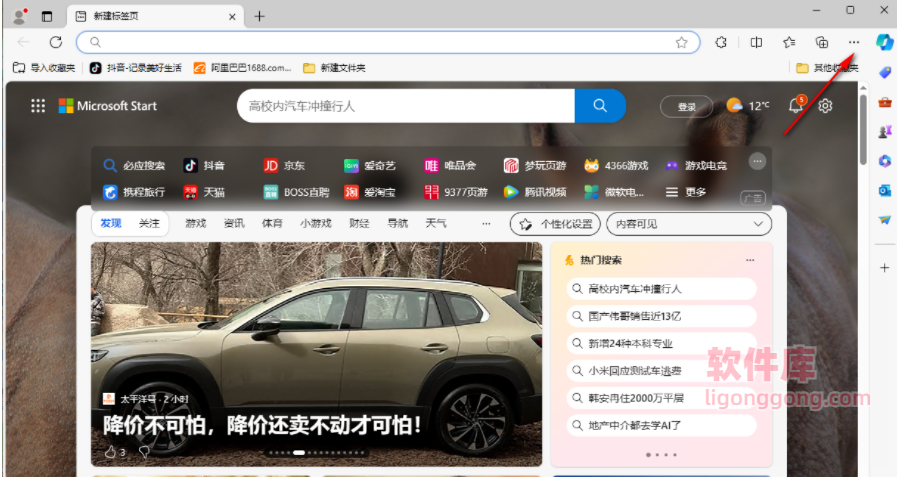Open page settings gear icon
This screenshot has width=897, height=477.
(825, 106)
